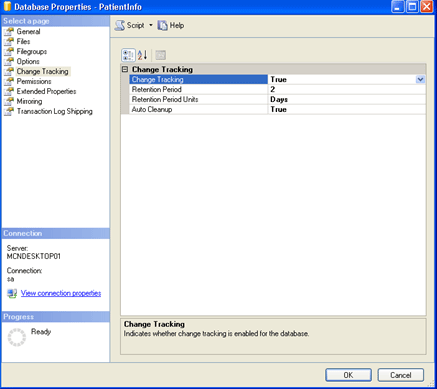Click the General page icon
Viewport: 437px width, 389px height.
pyautogui.click(x=9, y=32)
